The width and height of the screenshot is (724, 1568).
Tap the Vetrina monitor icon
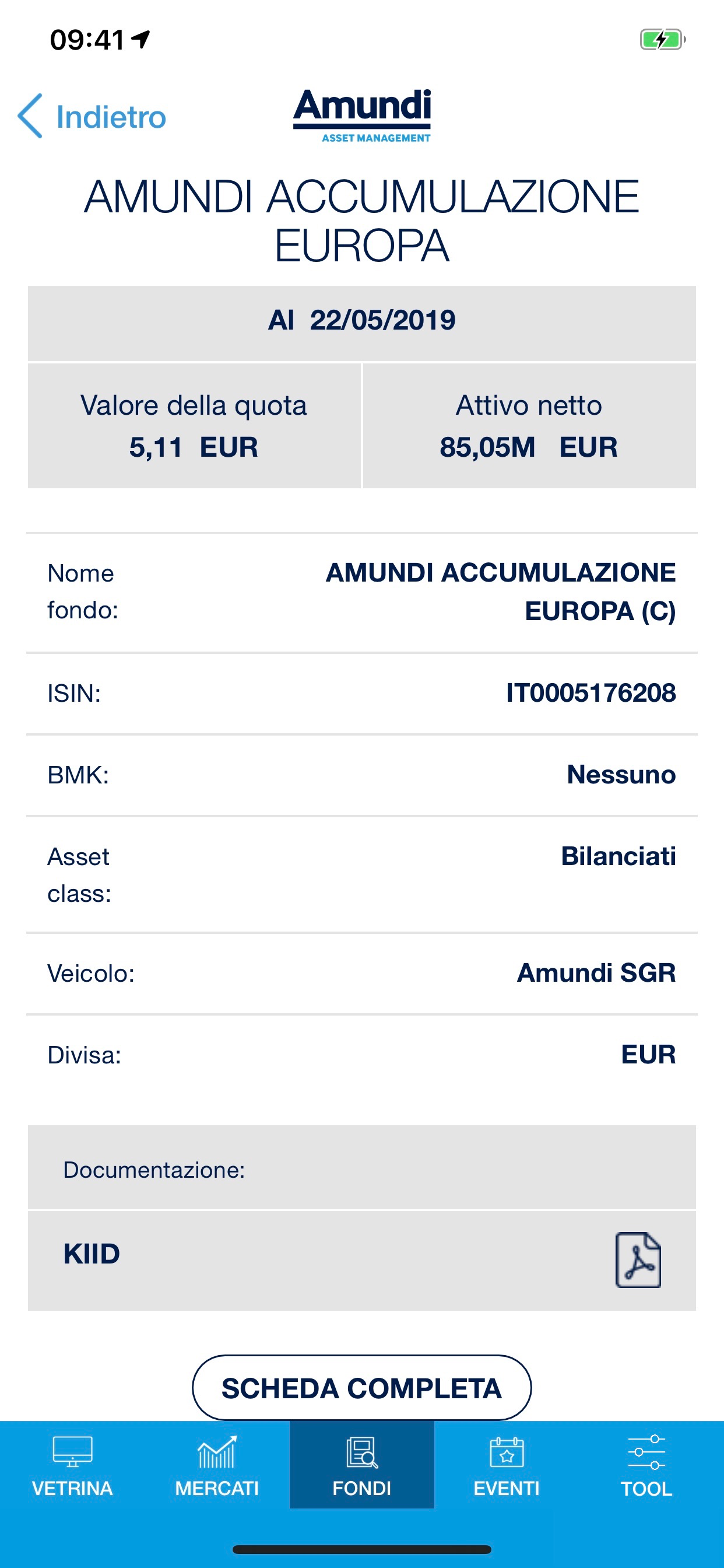[72, 1452]
